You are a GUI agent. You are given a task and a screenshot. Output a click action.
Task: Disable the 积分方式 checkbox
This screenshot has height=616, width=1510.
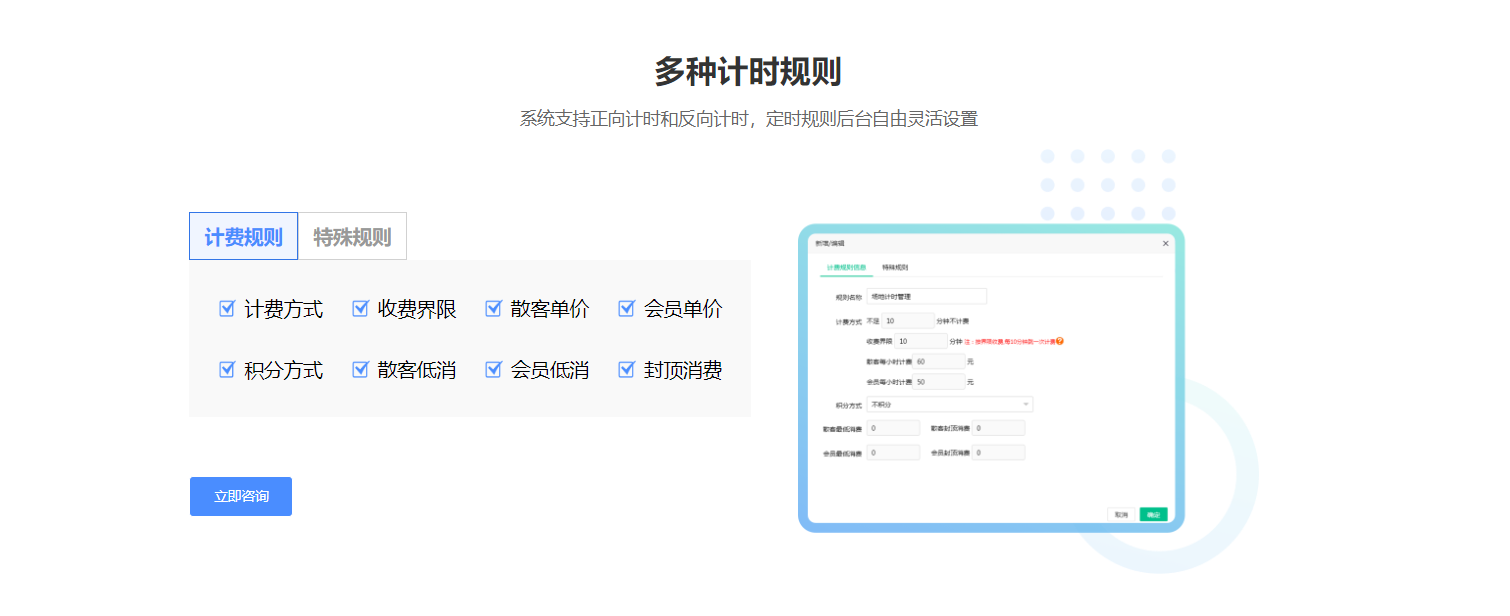[x=226, y=369]
